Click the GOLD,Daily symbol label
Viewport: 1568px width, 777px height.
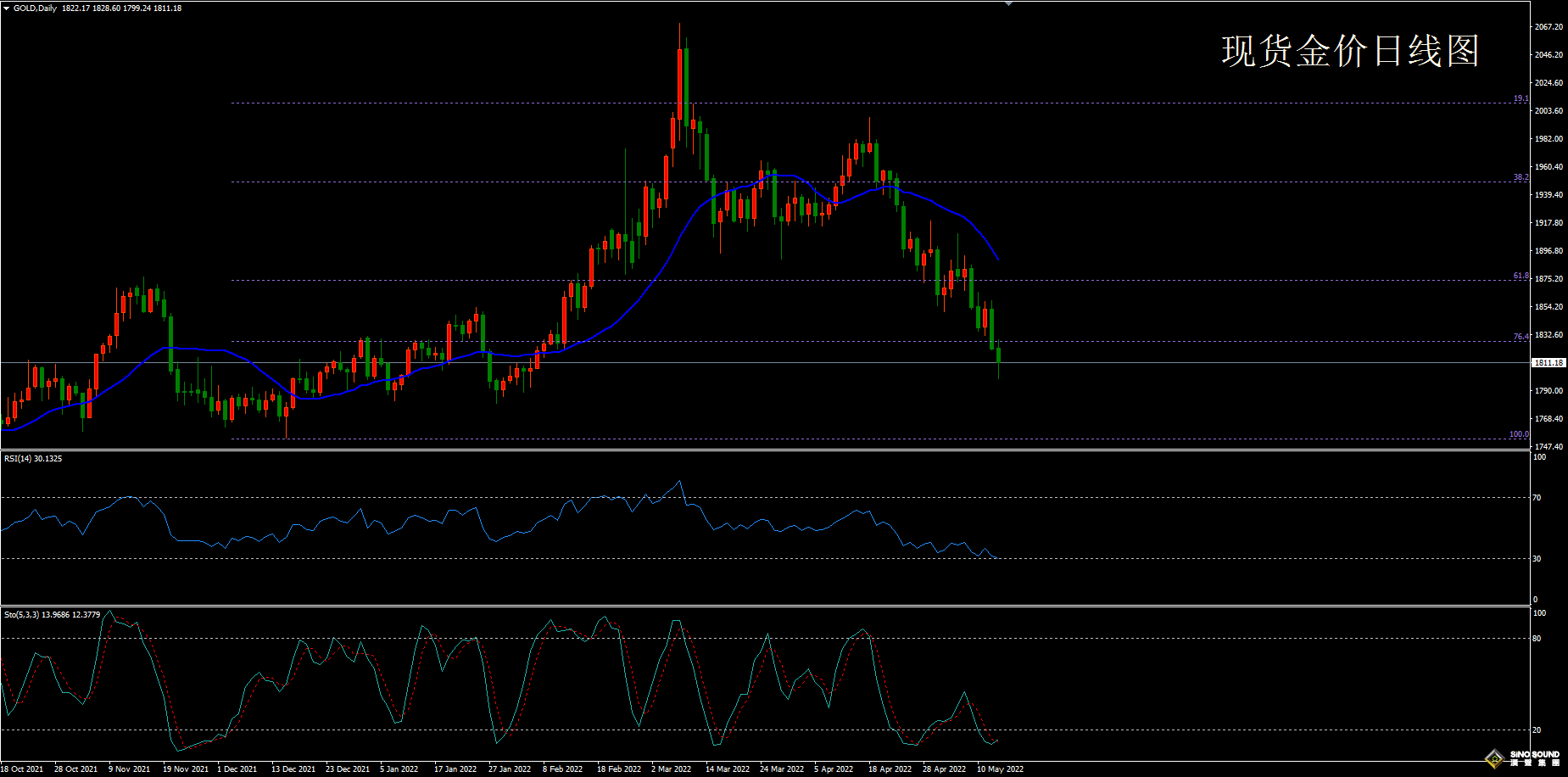[x=35, y=8]
